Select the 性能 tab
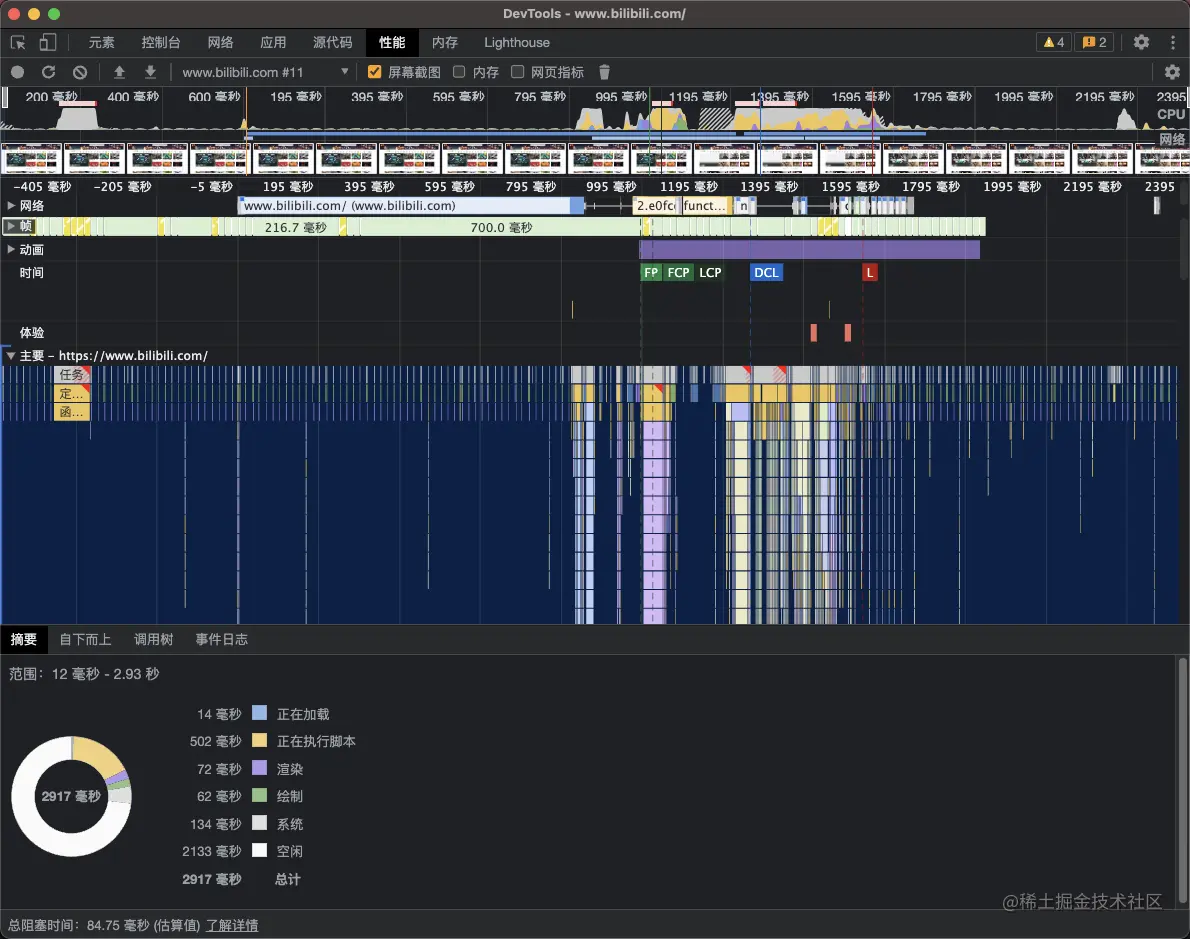Screen dimensions: 1190x939 [392, 43]
